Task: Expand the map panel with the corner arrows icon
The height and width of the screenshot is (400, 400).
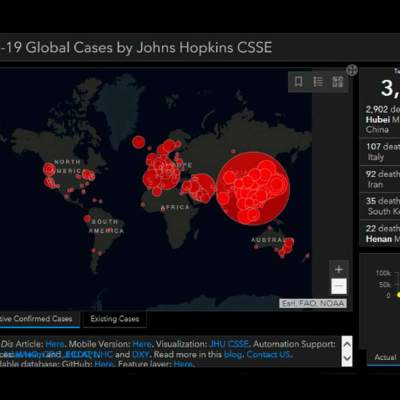Action: (352, 70)
